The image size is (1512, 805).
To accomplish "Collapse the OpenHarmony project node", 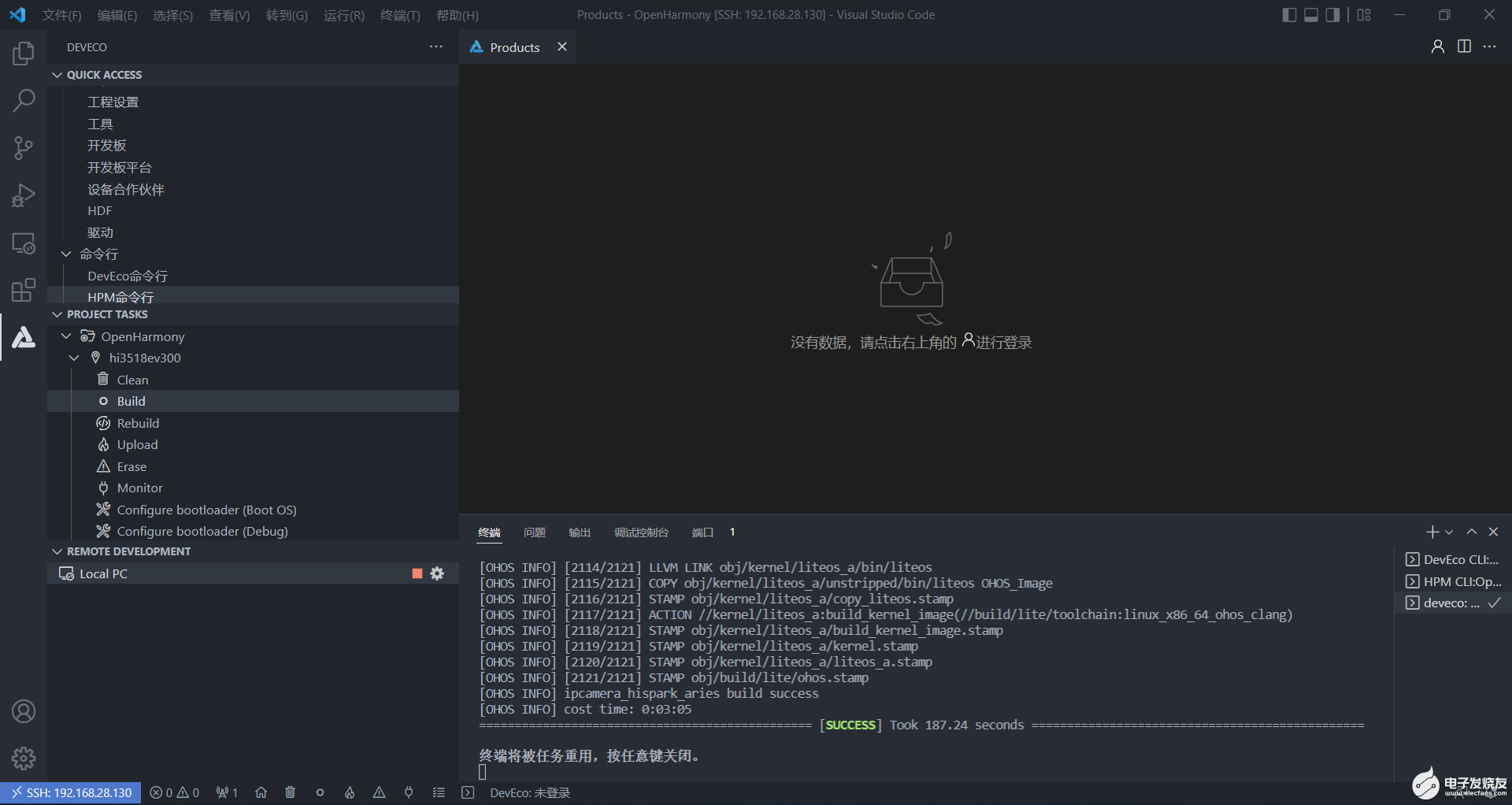I will click(66, 336).
